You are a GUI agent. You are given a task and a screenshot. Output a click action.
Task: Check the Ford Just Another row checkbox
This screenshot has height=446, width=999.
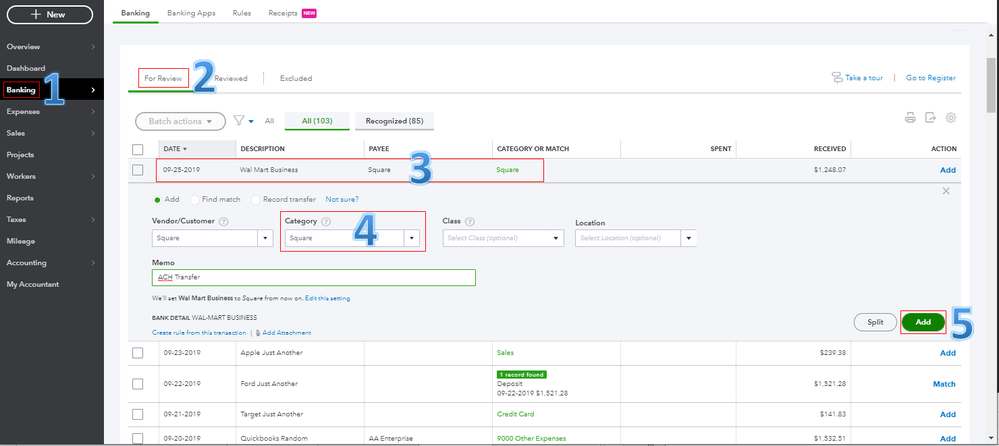[x=138, y=384]
